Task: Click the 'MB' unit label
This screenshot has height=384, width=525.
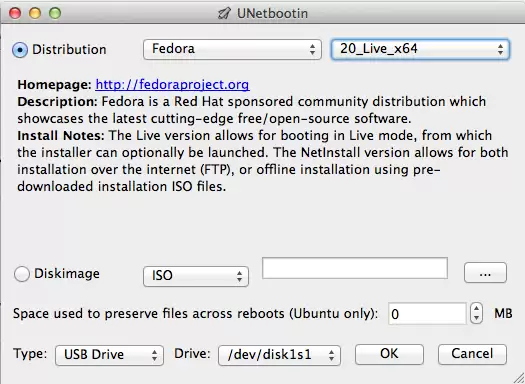Action: (503, 314)
